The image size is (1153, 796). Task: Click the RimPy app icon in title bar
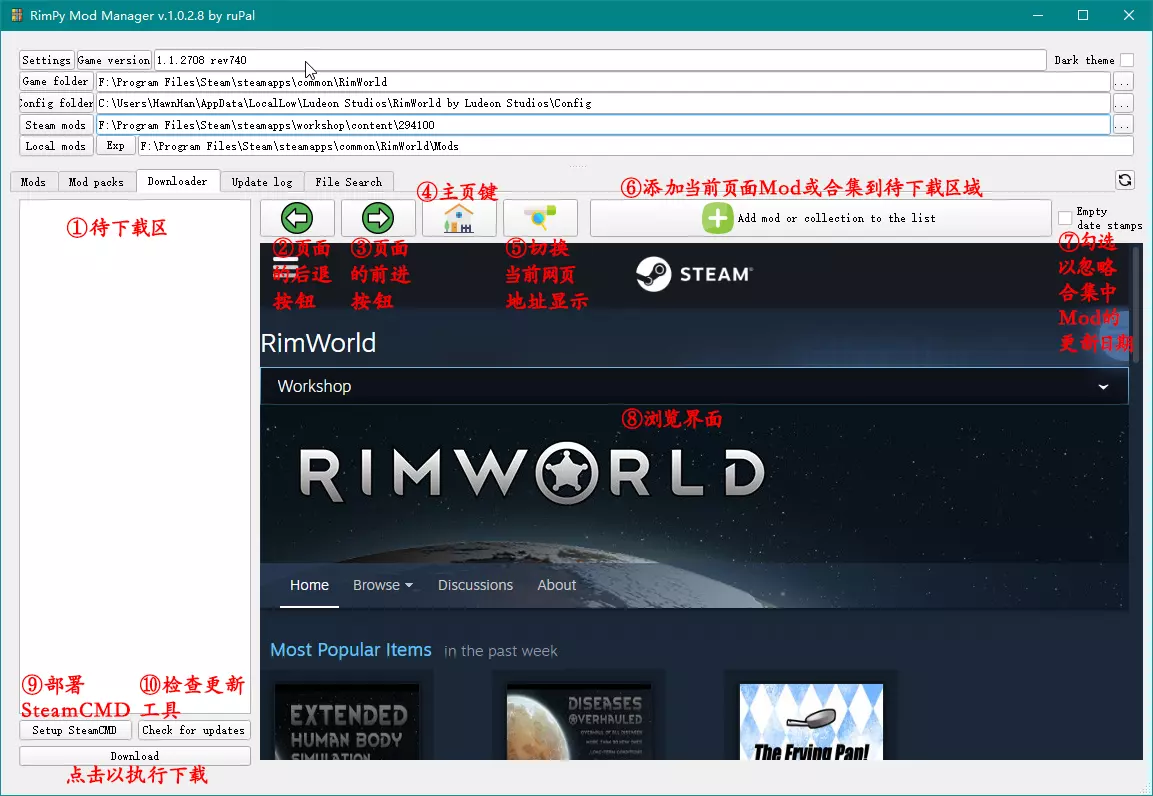pyautogui.click(x=16, y=15)
